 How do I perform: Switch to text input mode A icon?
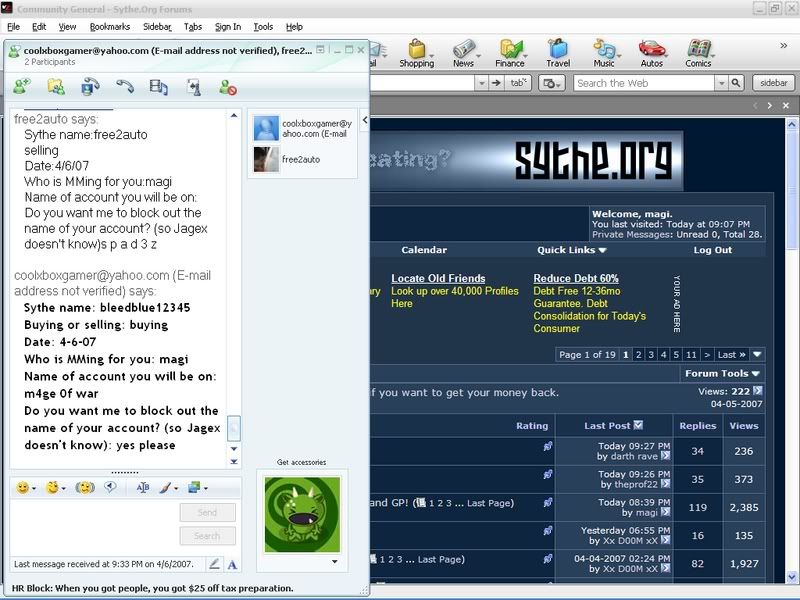(232, 564)
